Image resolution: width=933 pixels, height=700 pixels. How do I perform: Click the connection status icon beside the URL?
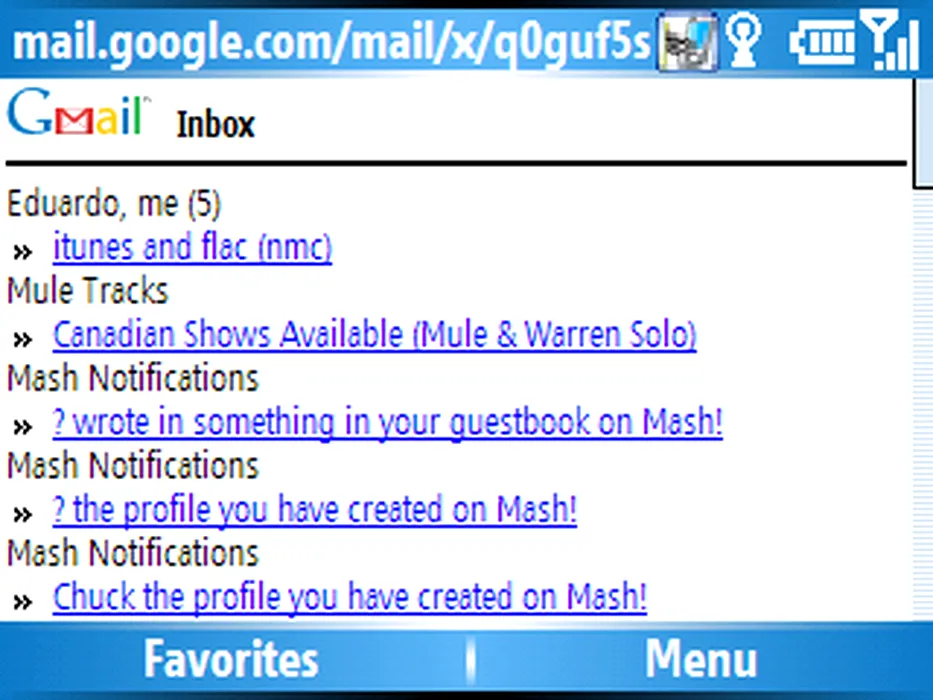click(688, 42)
